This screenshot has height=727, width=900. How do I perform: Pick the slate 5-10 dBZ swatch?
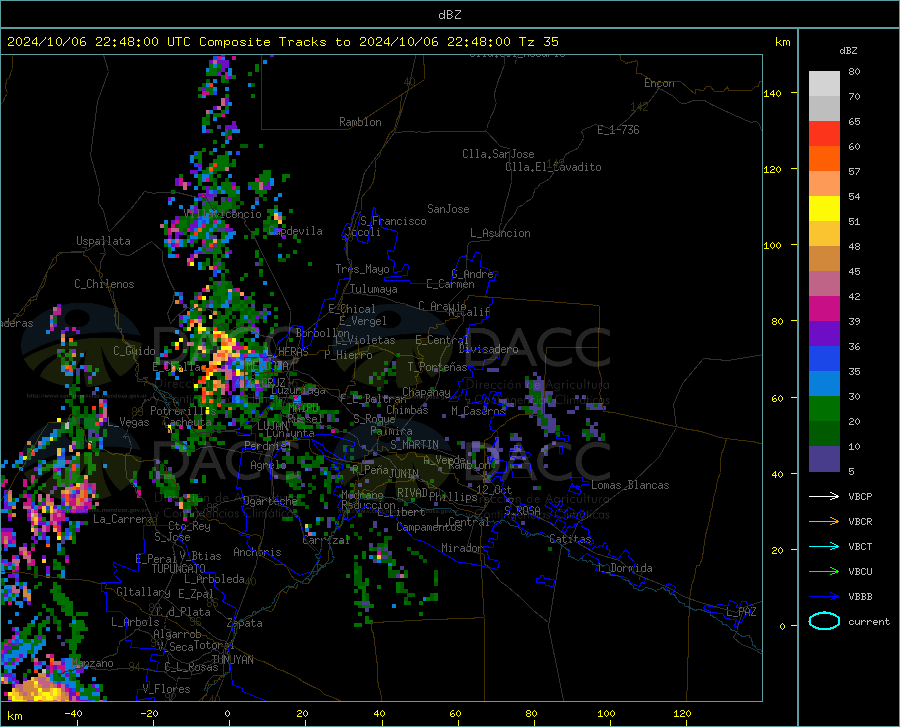click(x=824, y=459)
